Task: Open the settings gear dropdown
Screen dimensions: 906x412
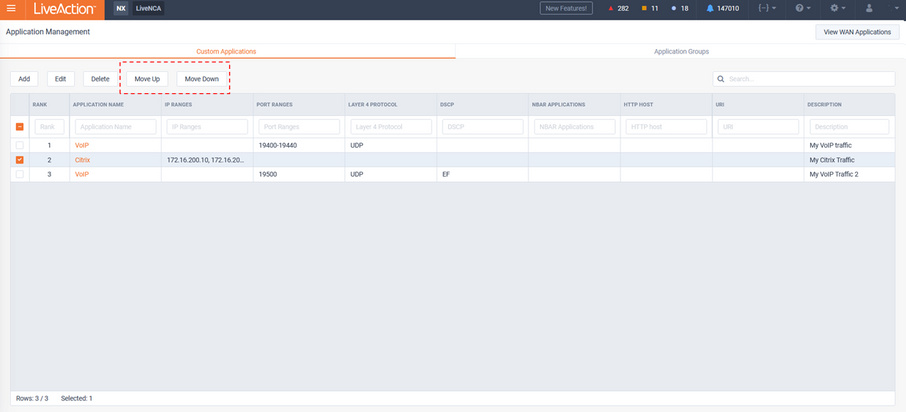Action: (838, 9)
